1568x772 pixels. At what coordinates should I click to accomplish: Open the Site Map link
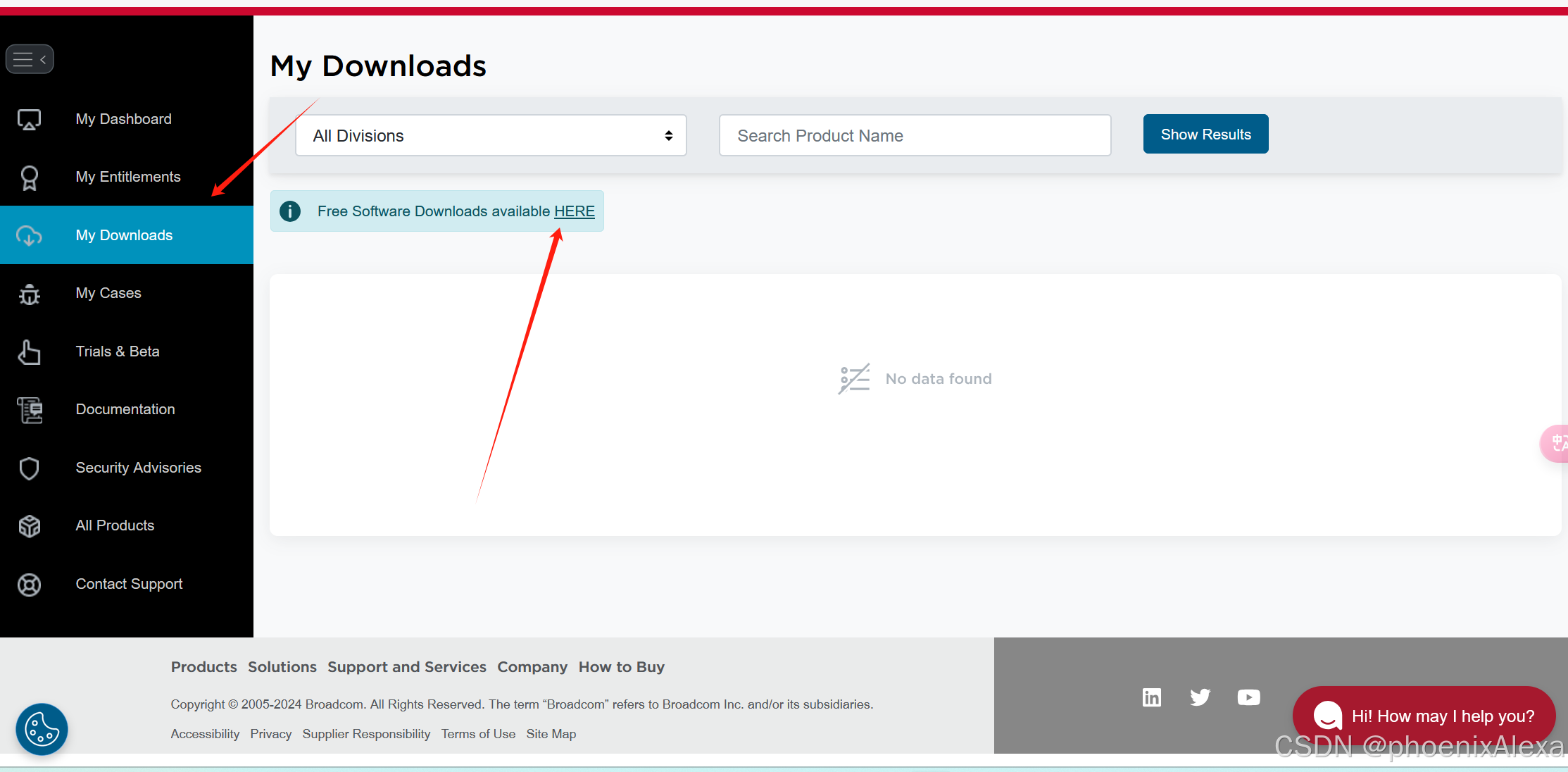tap(551, 734)
